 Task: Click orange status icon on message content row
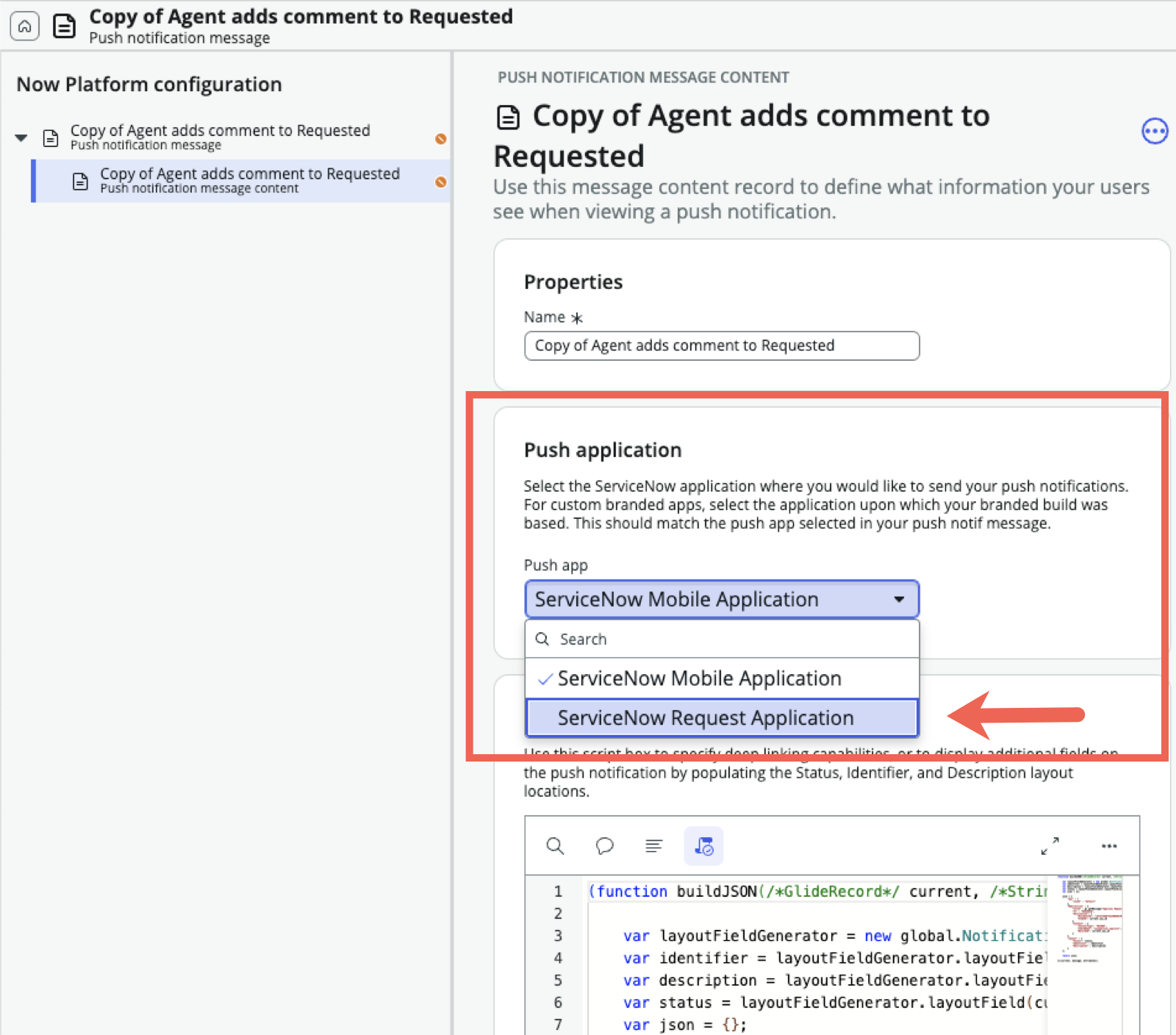(x=441, y=182)
